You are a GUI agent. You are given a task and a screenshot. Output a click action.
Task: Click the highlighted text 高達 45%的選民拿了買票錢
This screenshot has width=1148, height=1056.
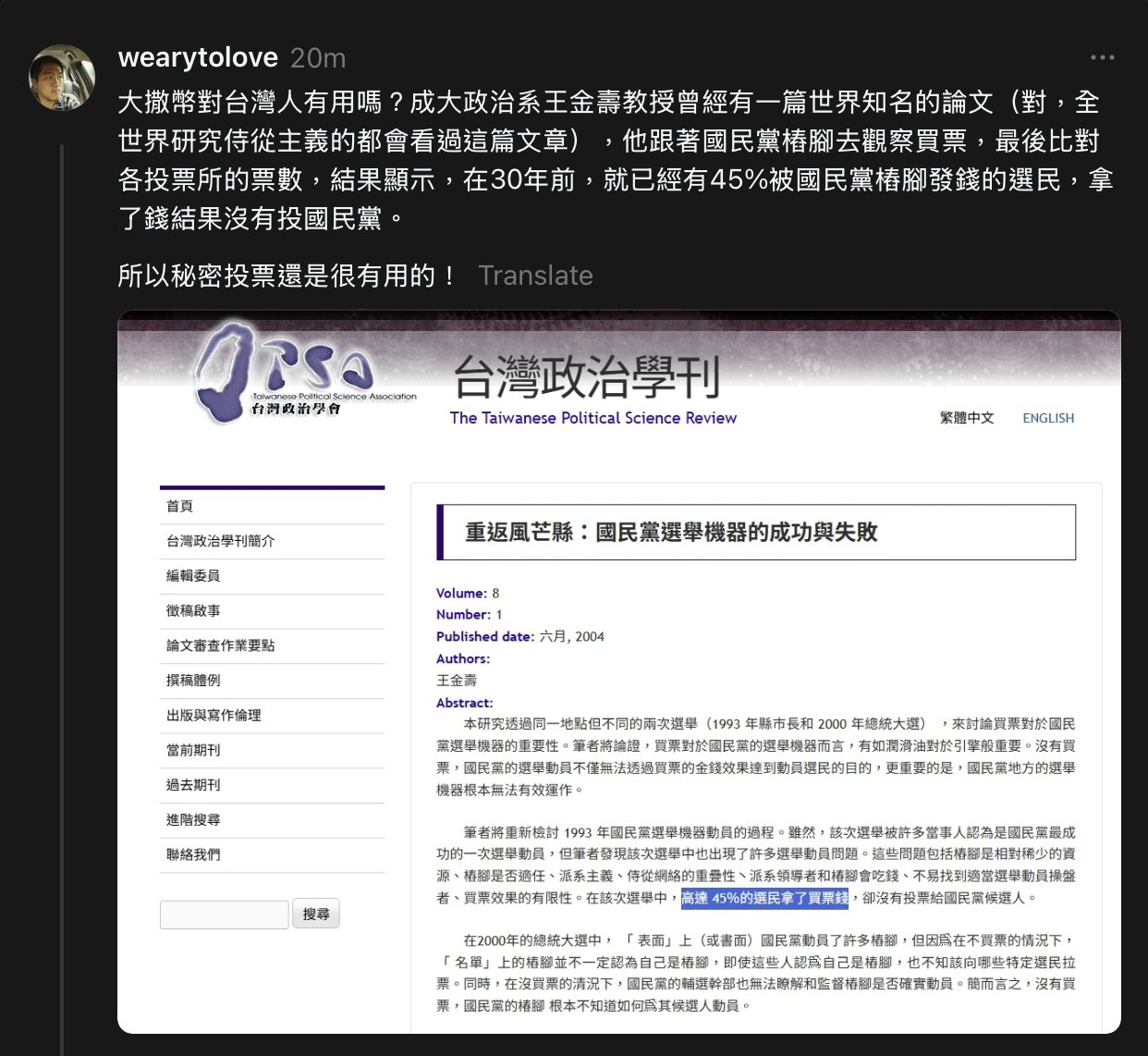(x=764, y=898)
